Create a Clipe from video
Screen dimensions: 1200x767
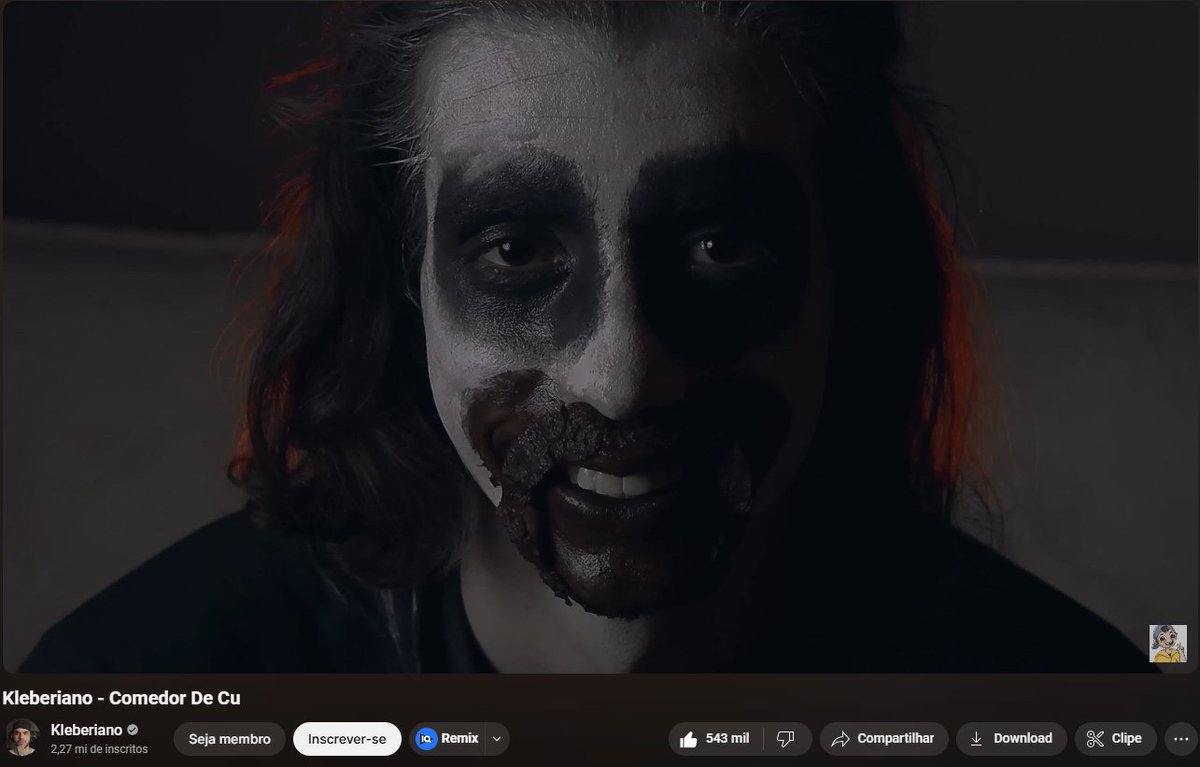pos(1115,739)
